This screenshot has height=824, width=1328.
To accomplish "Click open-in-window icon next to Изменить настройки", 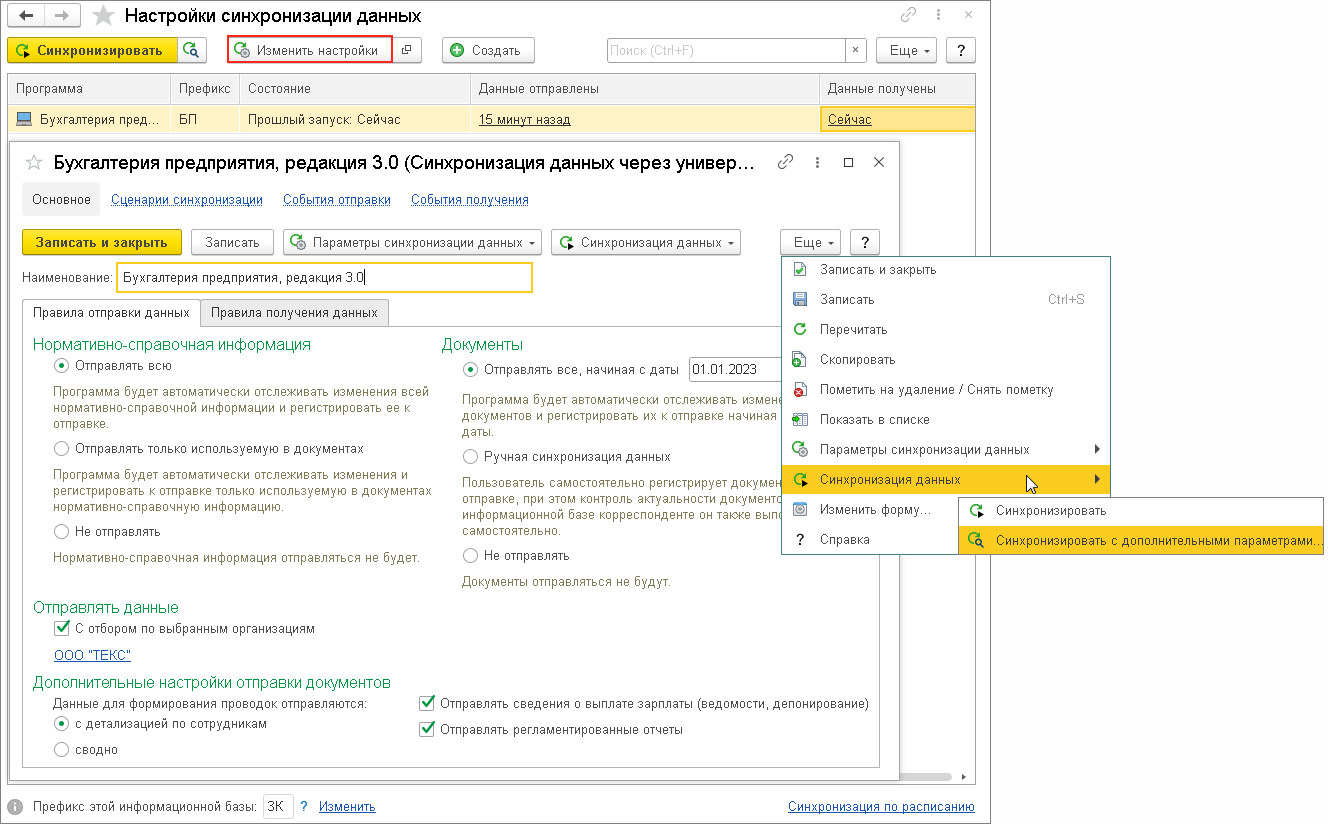I will click(x=406, y=50).
